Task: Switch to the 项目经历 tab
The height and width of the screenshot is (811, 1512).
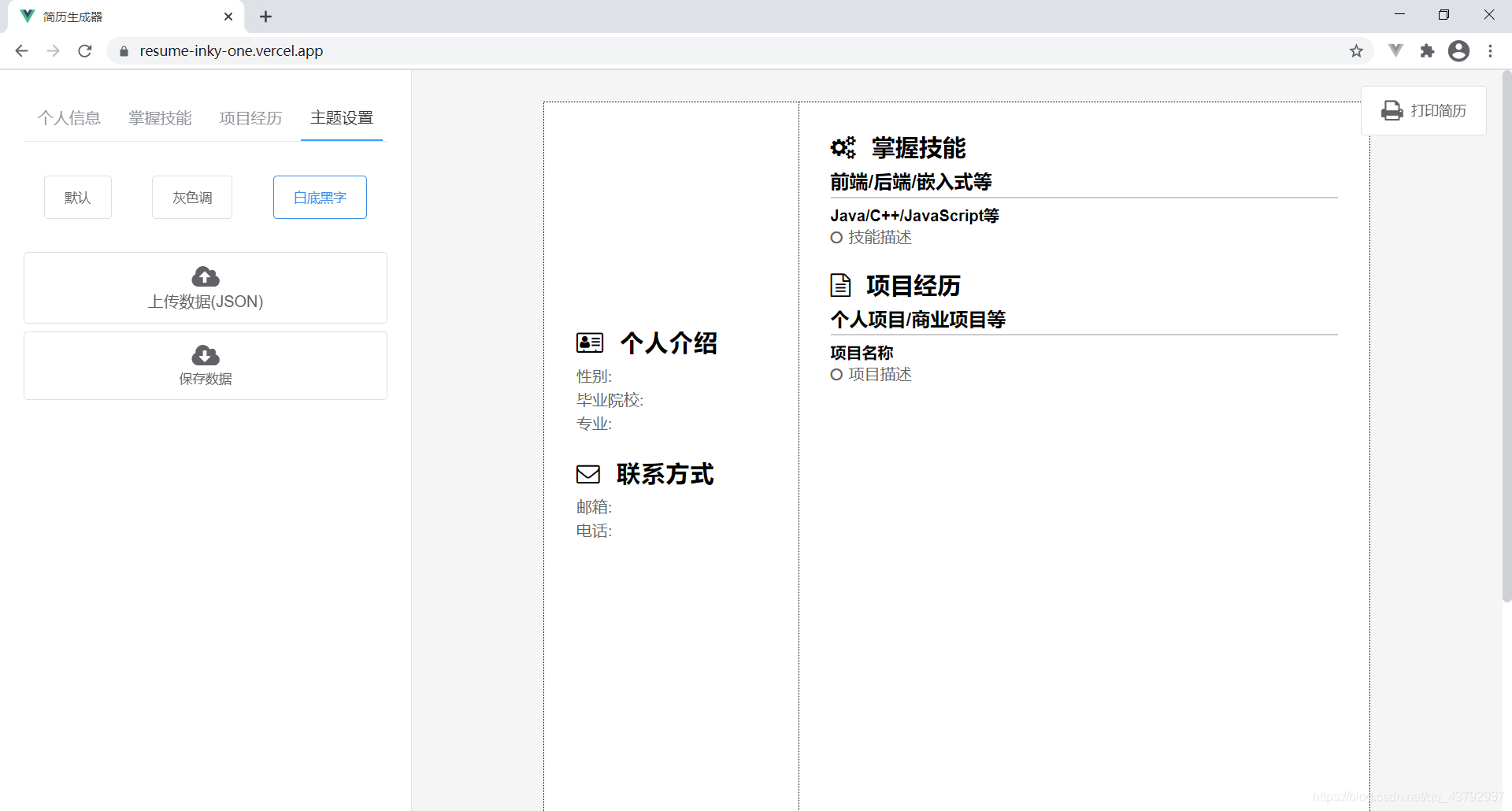Action: (250, 118)
